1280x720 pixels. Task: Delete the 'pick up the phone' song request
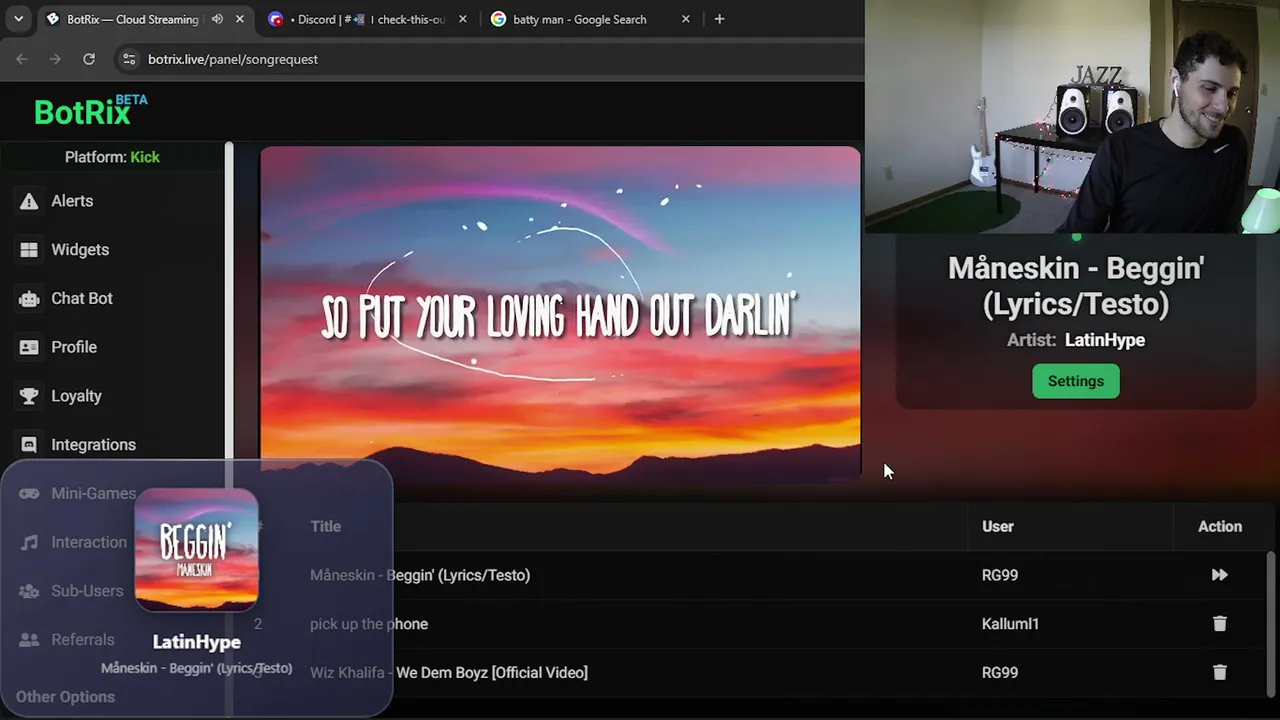point(1219,624)
